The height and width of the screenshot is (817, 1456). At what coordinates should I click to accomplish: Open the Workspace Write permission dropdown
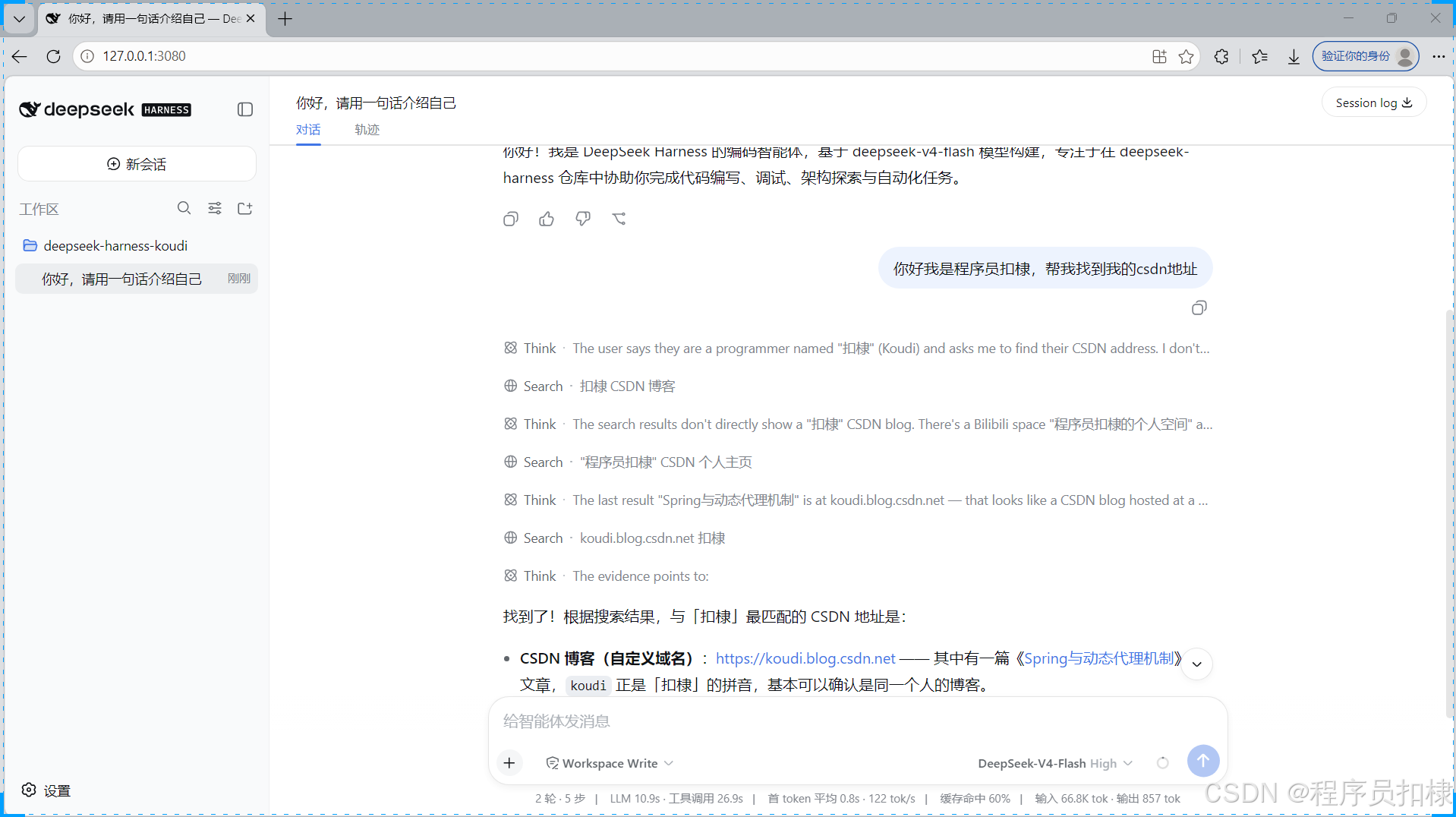click(610, 763)
